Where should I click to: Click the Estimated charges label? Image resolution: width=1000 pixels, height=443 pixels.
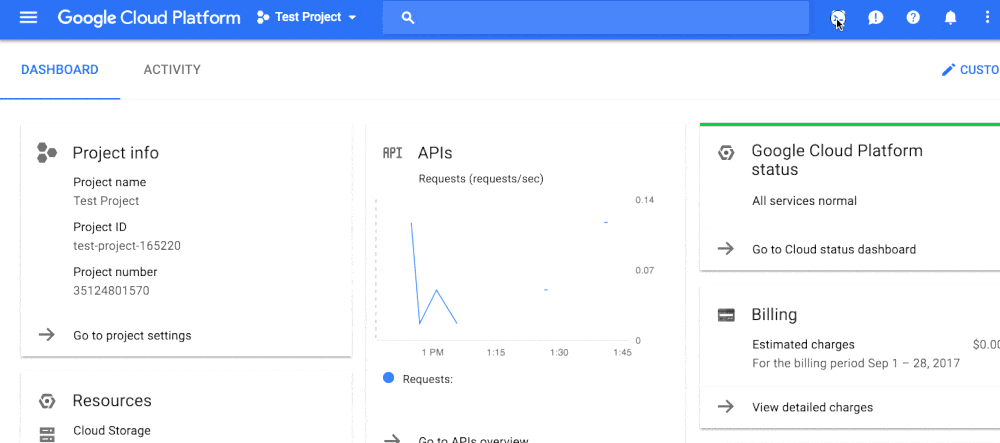[803, 345]
